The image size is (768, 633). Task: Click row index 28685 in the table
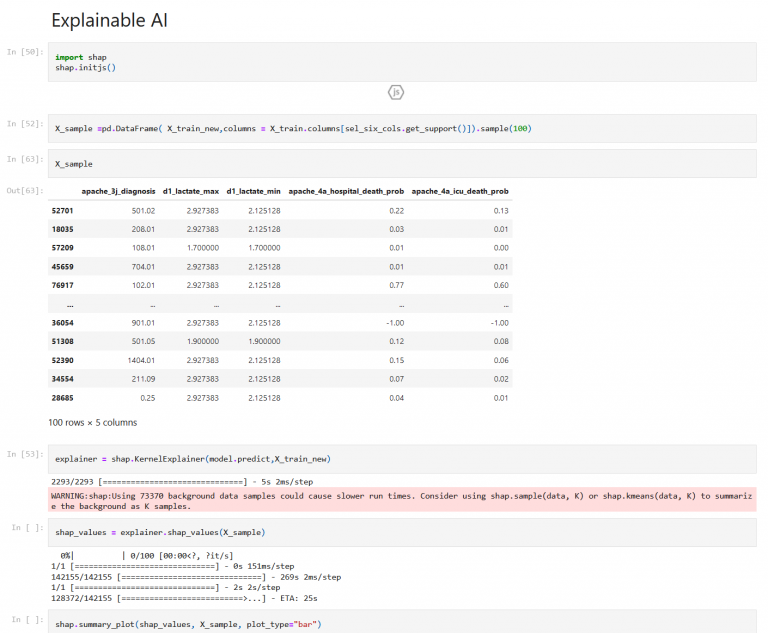62,399
